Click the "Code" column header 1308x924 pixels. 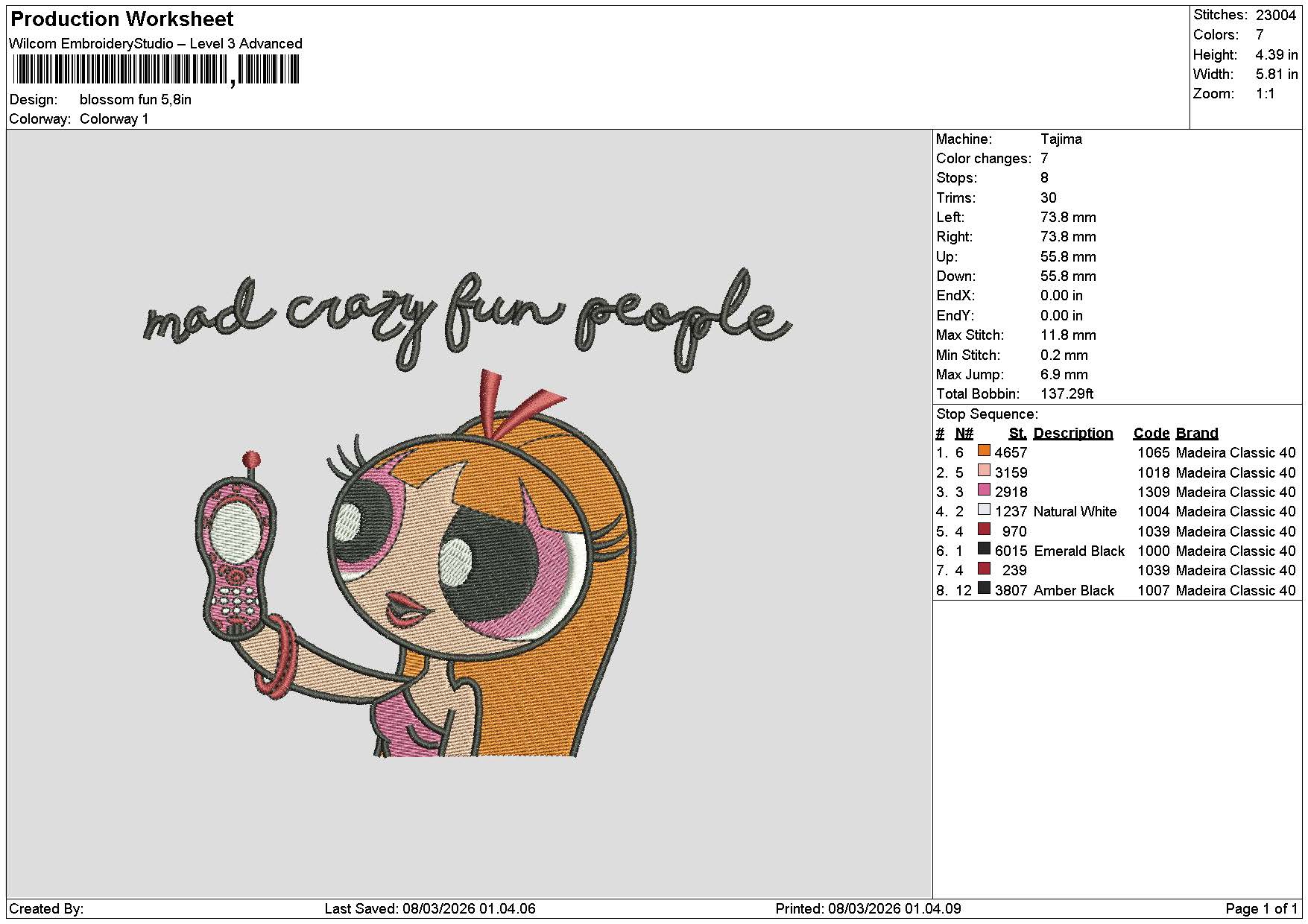1151,434
